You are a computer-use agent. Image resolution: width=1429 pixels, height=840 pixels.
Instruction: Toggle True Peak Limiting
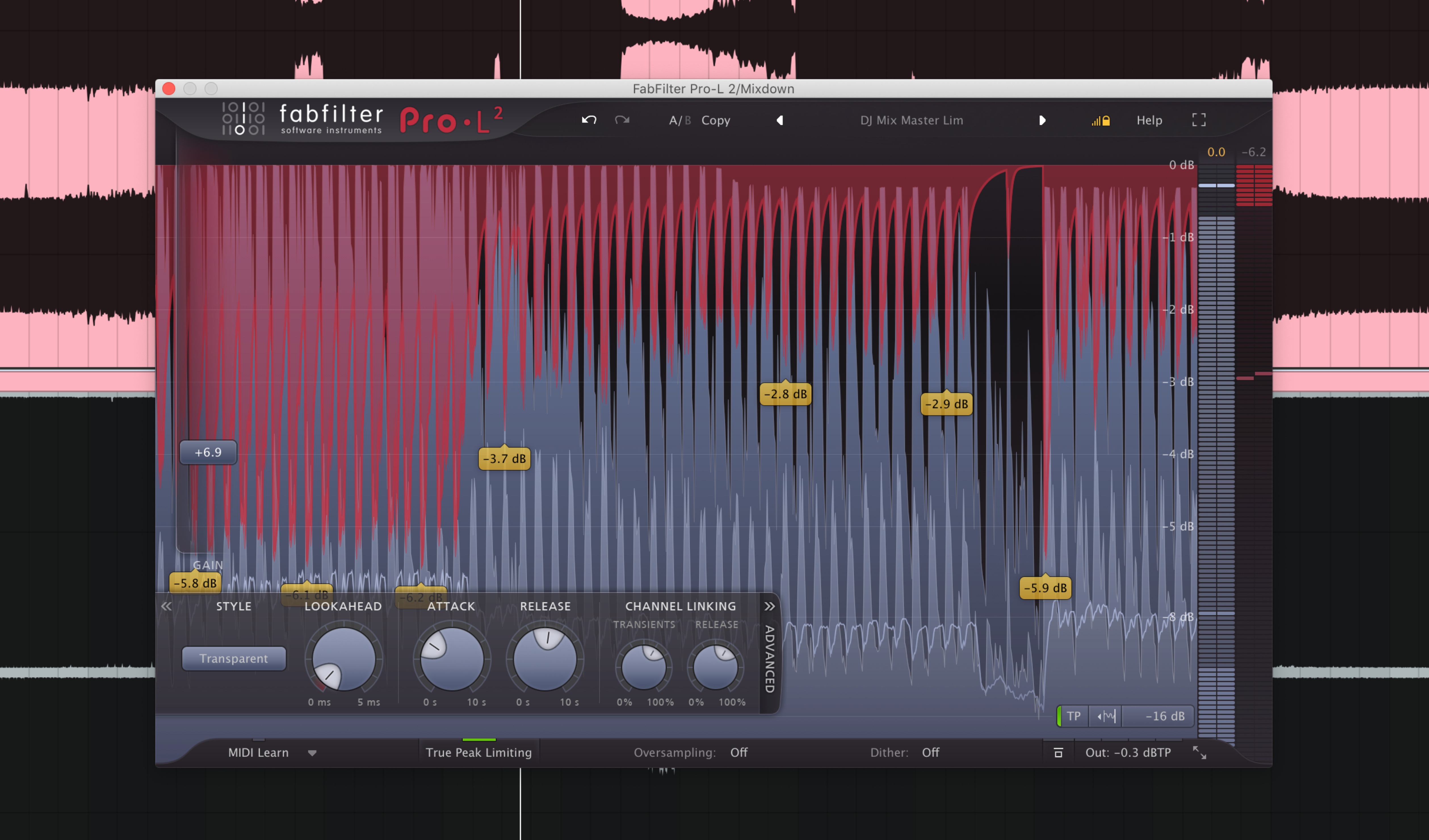pyautogui.click(x=479, y=752)
